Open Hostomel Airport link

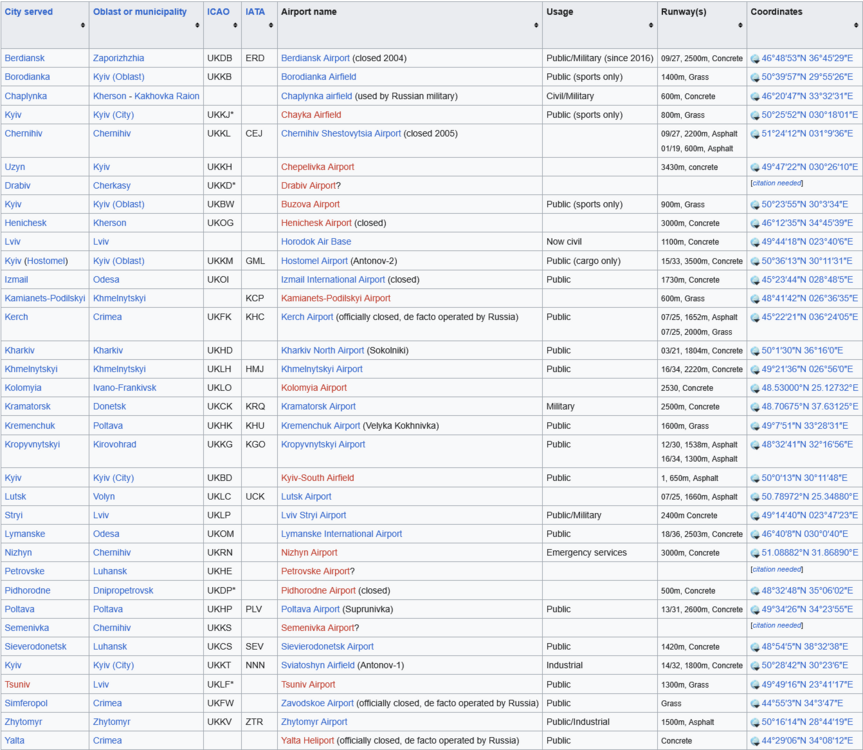(x=314, y=261)
